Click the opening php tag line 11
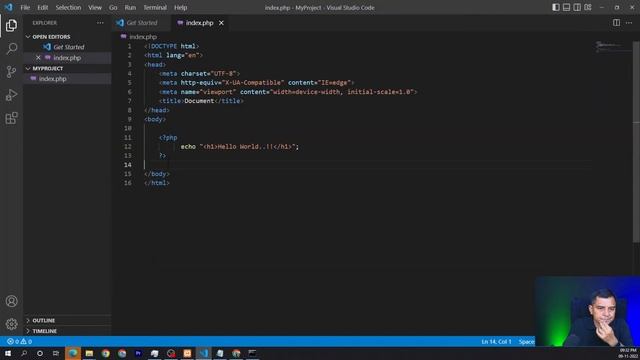Image resolution: width=640 pixels, height=360 pixels. tap(168, 138)
